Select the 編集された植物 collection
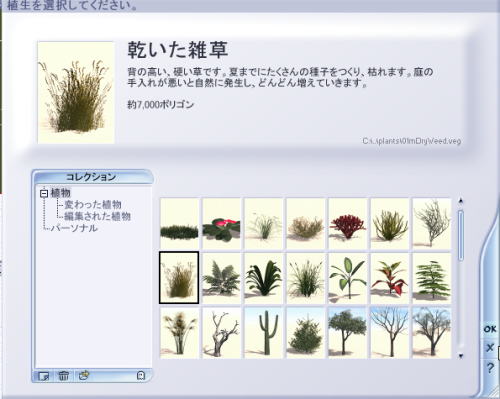 [97, 216]
